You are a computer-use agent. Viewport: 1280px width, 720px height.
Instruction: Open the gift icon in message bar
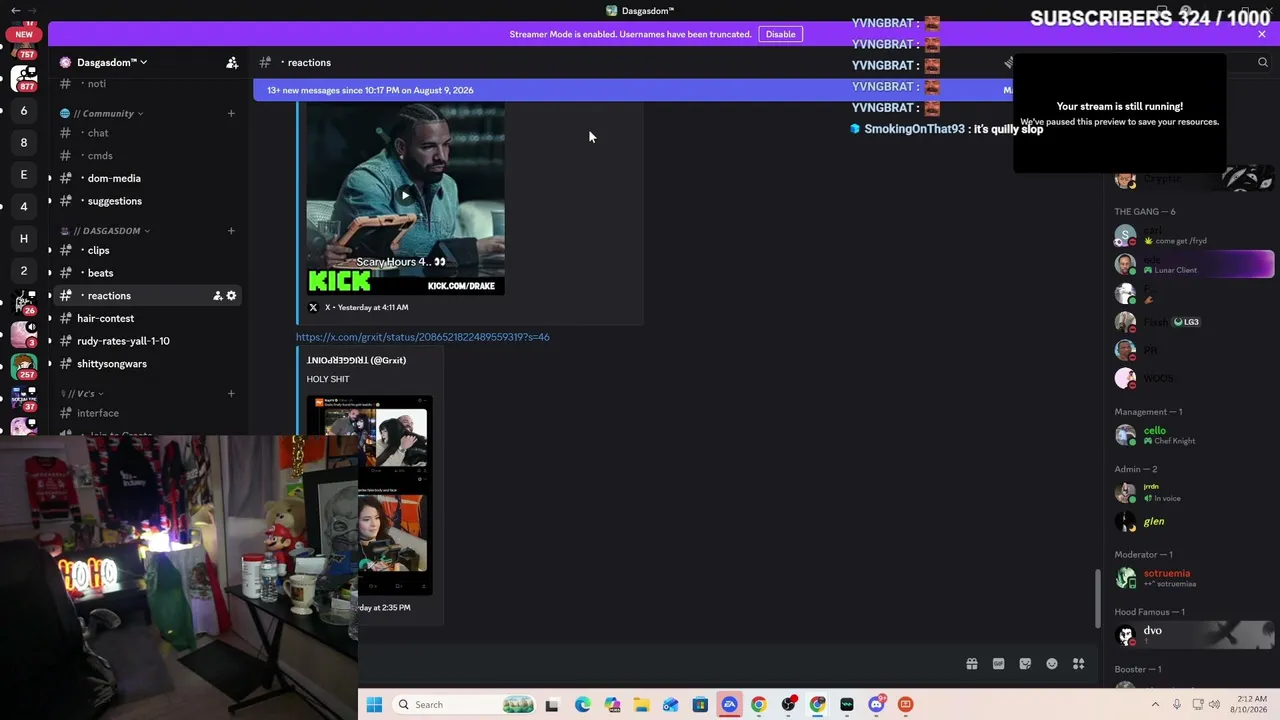coord(972,664)
